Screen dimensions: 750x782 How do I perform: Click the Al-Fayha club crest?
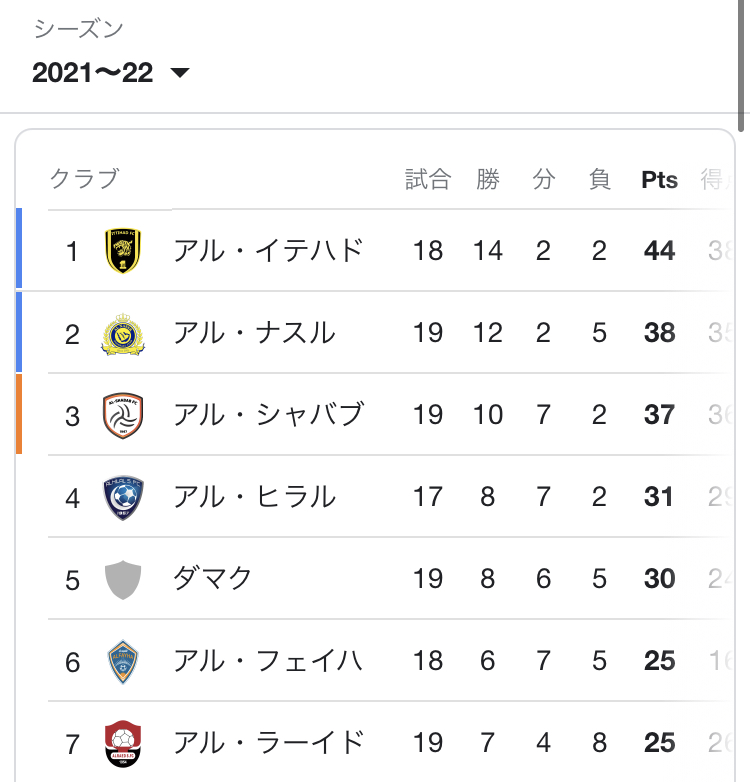(123, 661)
